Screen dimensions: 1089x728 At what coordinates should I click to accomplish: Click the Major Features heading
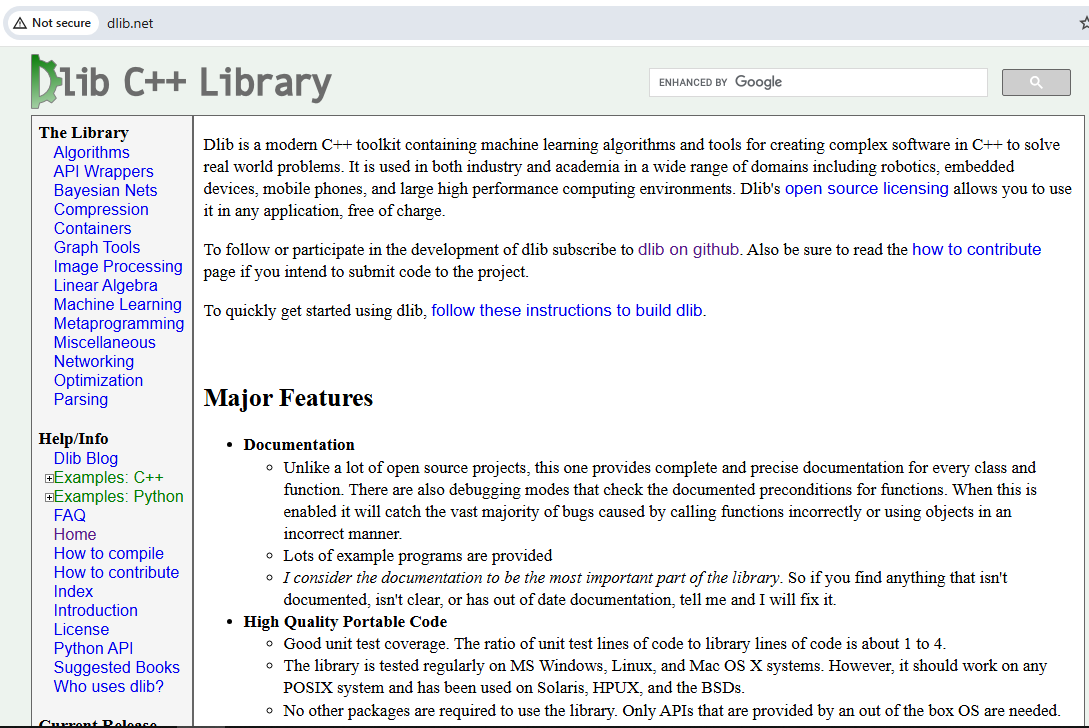pyautogui.click(x=288, y=398)
